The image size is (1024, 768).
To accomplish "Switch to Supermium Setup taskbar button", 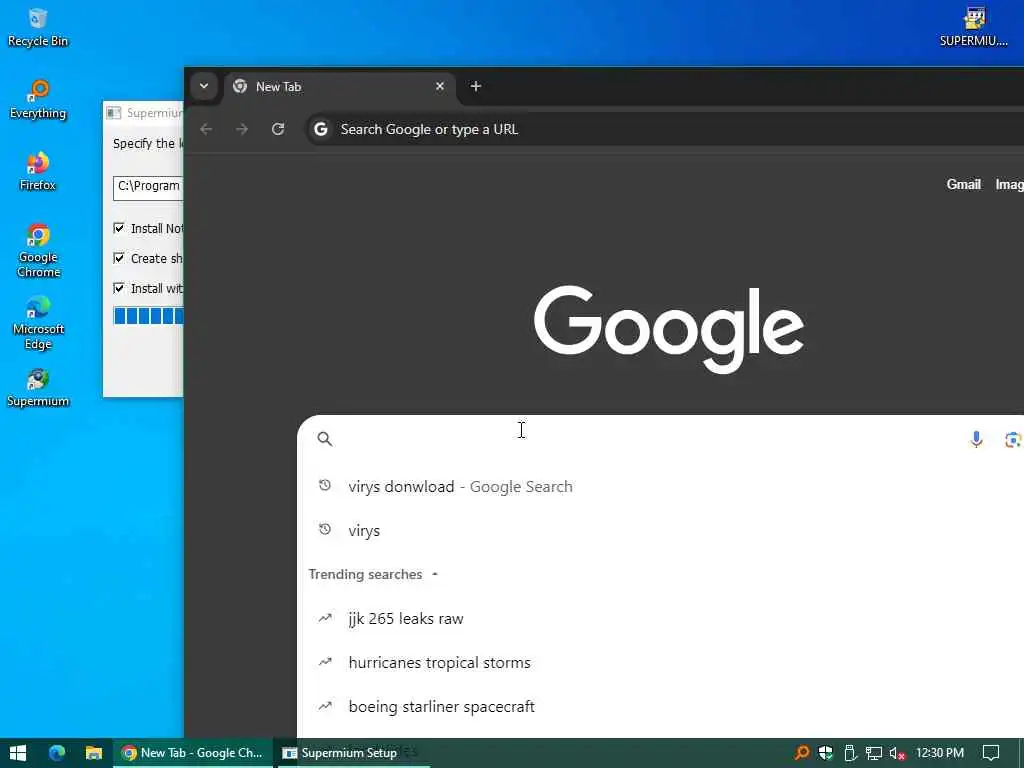I will 353,753.
